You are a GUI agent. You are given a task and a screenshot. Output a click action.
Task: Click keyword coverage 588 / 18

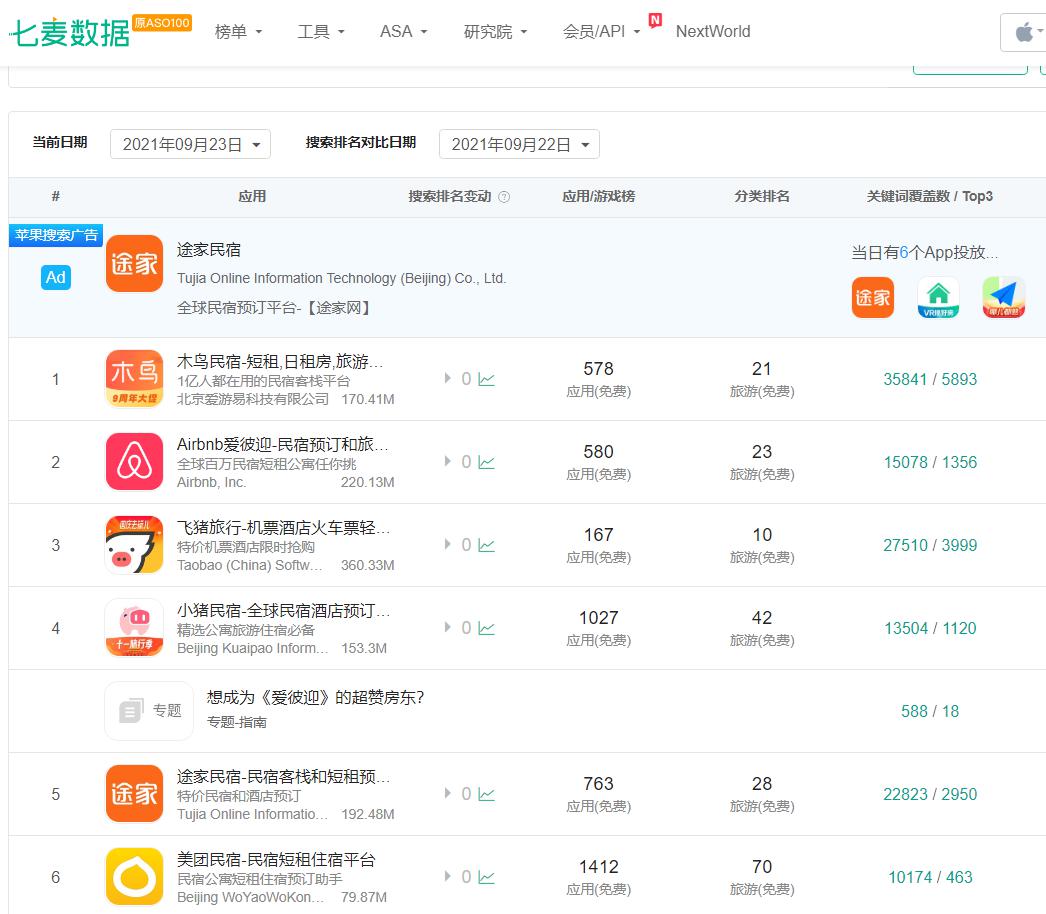click(x=930, y=711)
